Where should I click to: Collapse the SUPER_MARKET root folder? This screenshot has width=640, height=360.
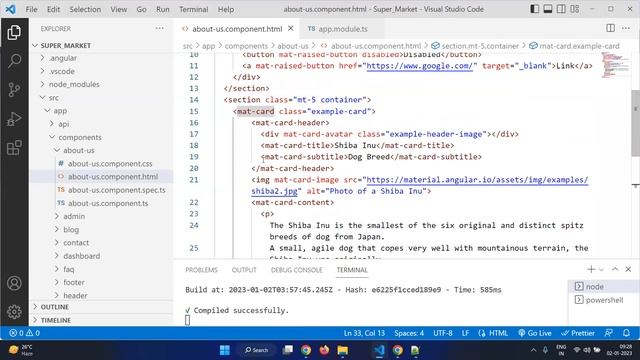click(102, 45)
